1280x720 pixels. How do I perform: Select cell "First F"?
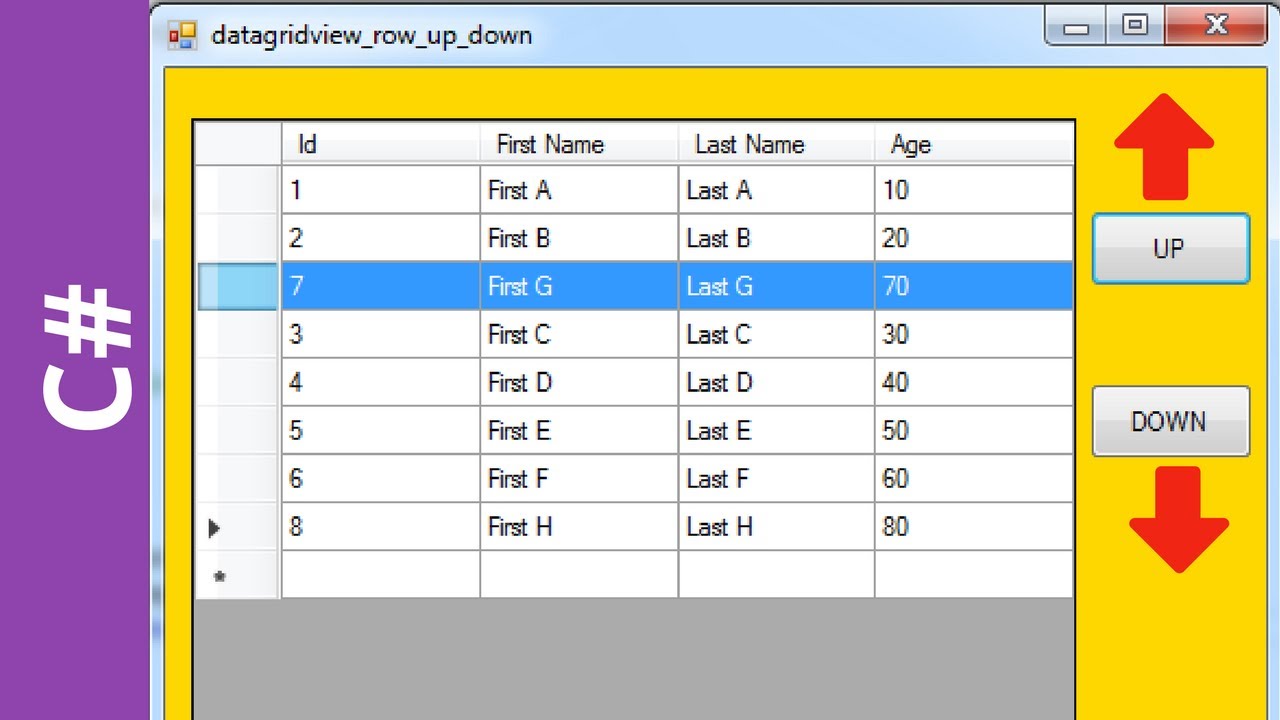pyautogui.click(x=579, y=478)
